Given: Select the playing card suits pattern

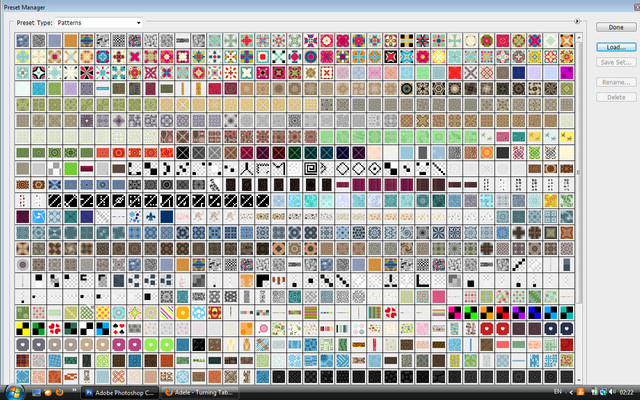Looking at the screenshot, I should pyautogui.click(x=118, y=329).
